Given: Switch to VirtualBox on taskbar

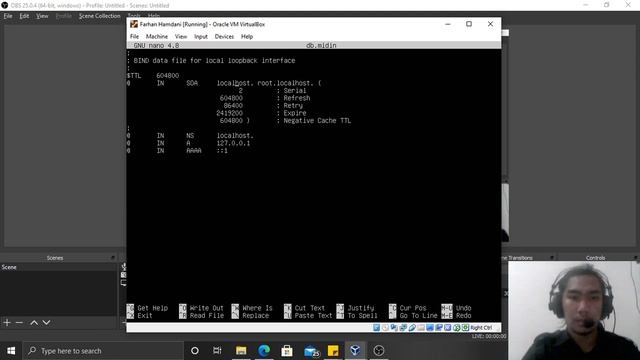Looking at the screenshot, I should pyautogui.click(x=356, y=351).
